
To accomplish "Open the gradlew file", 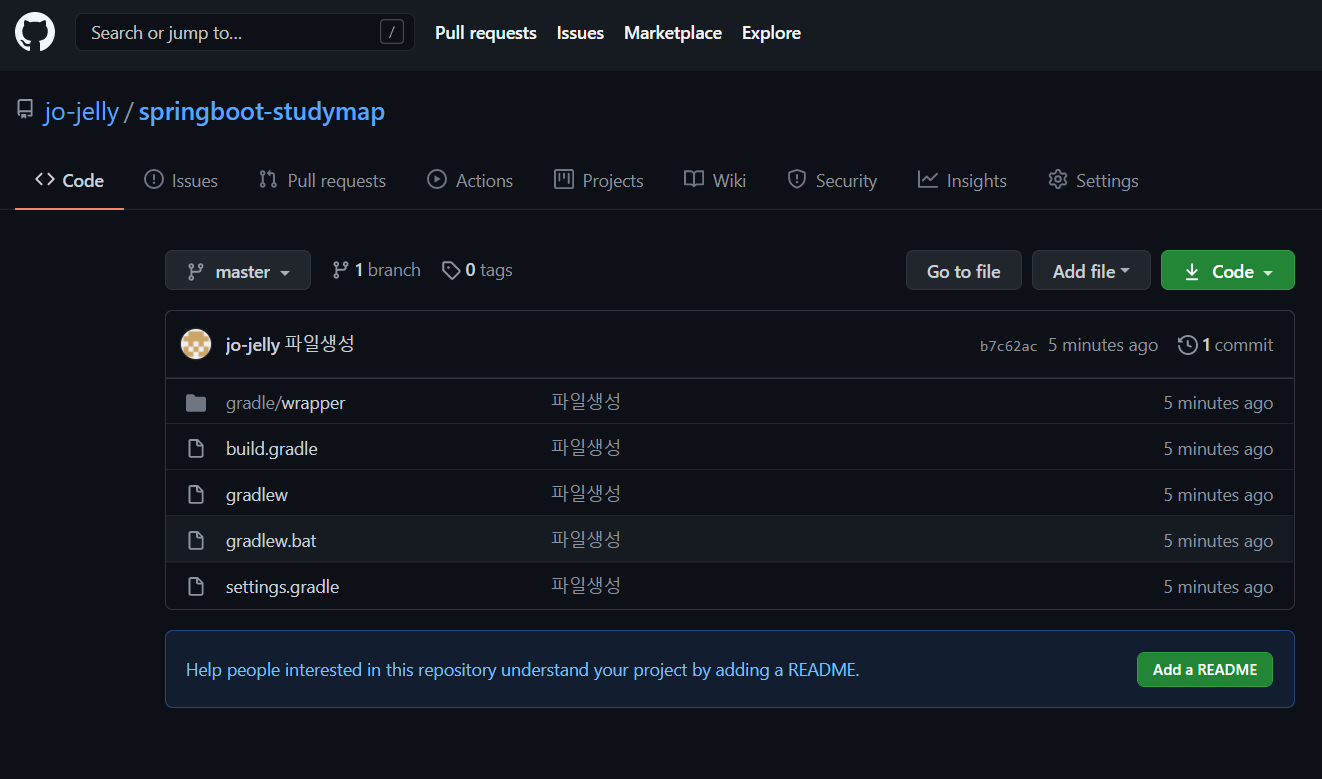I will point(257,495).
